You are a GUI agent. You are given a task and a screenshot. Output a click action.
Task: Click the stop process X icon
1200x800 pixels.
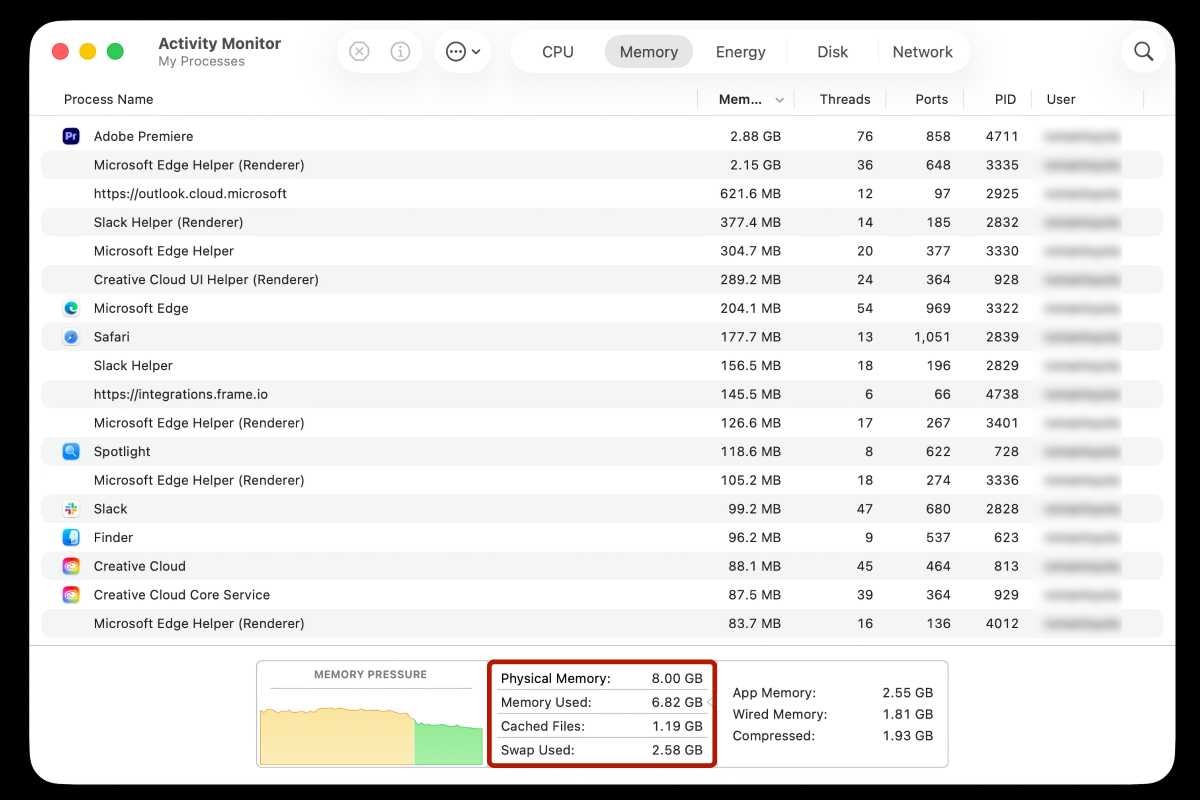[x=359, y=51]
